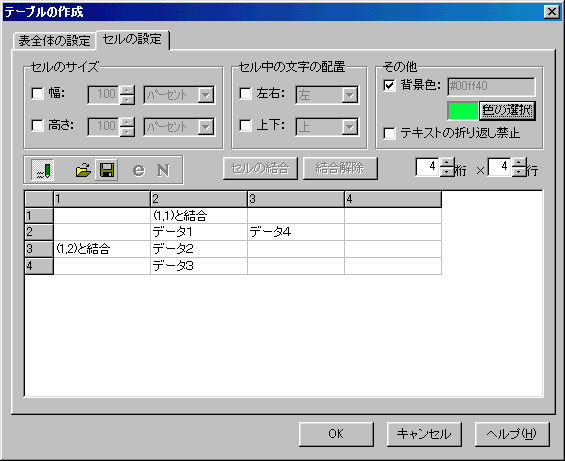Increase the 幅 width value with spinner

click(x=127, y=90)
